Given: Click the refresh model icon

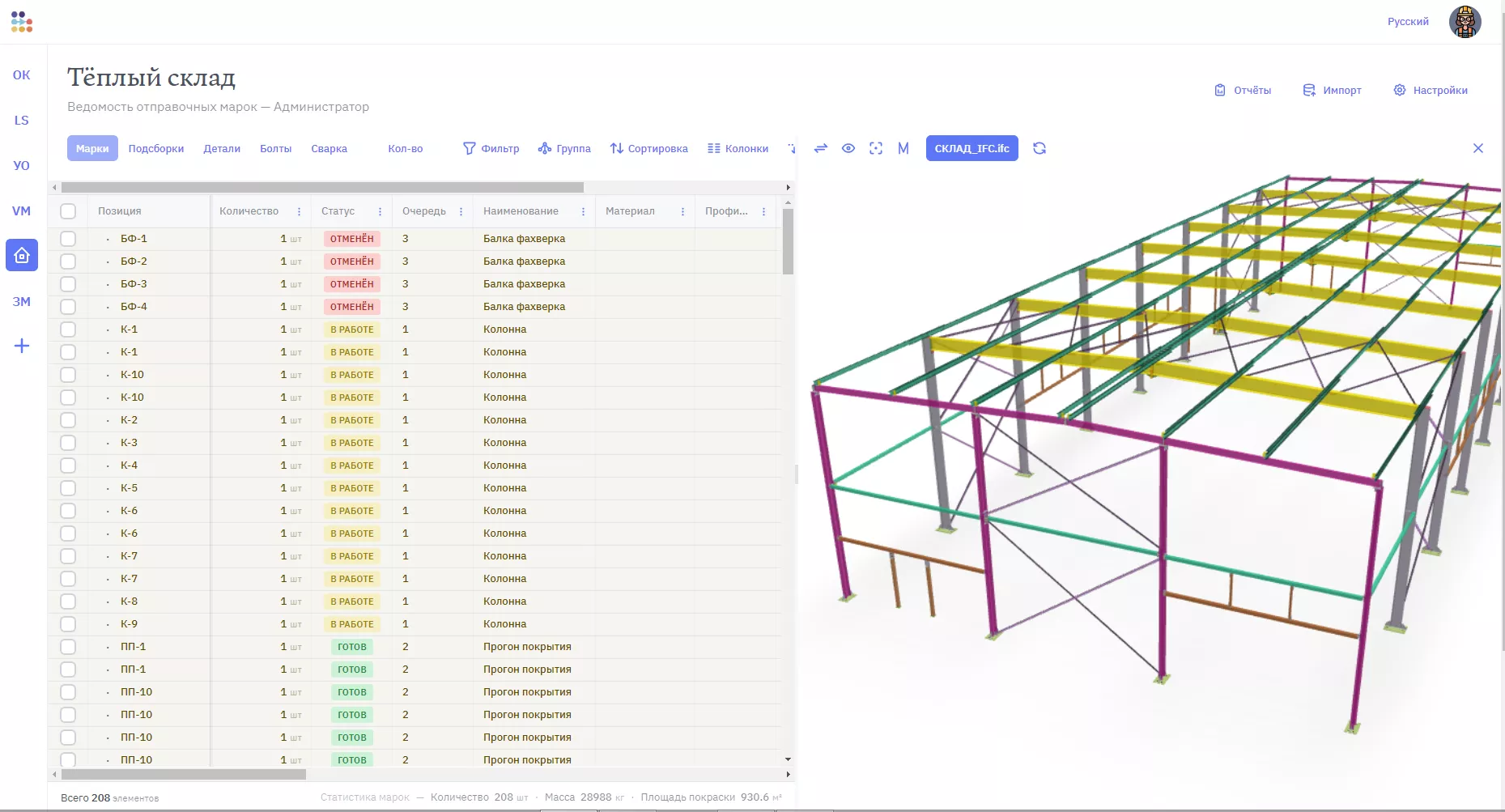Looking at the screenshot, I should pos(1039,148).
